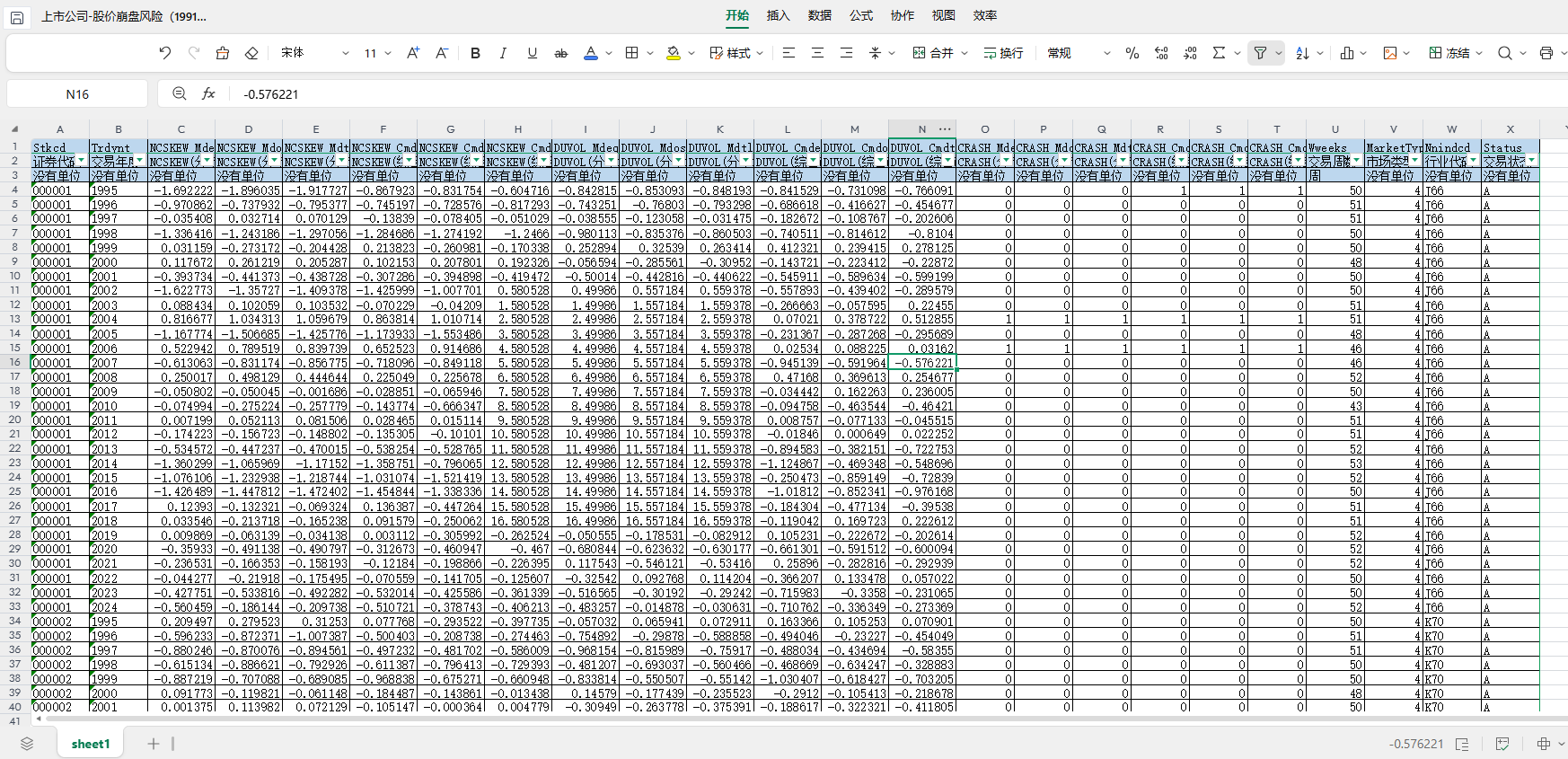
Task: Switch to the 公式 menu tab
Action: (x=860, y=15)
